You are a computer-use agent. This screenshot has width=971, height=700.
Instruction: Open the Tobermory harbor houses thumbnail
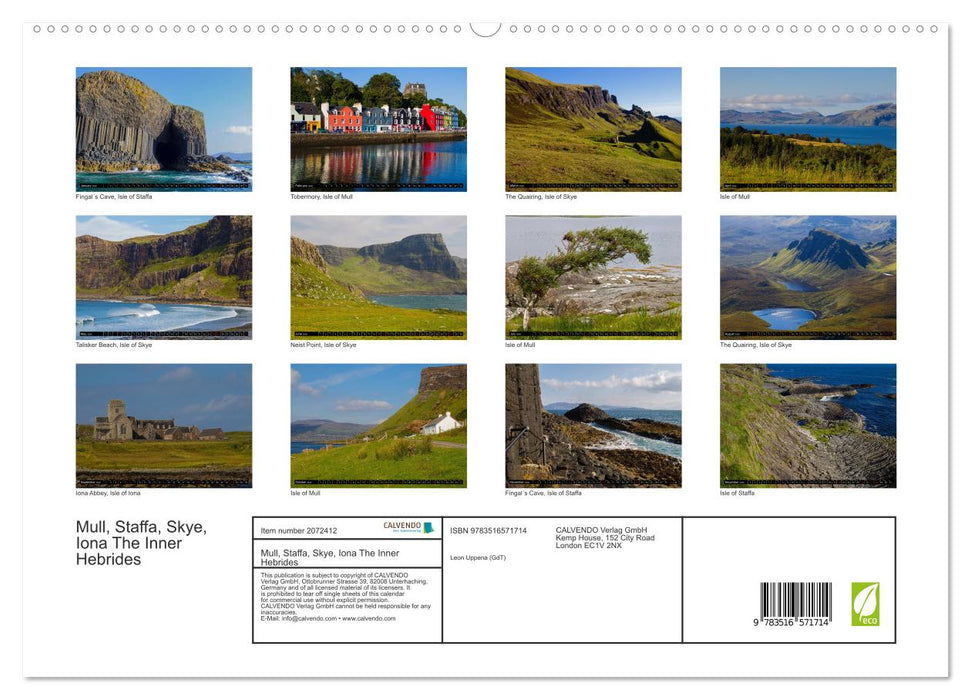pyautogui.click(x=378, y=128)
